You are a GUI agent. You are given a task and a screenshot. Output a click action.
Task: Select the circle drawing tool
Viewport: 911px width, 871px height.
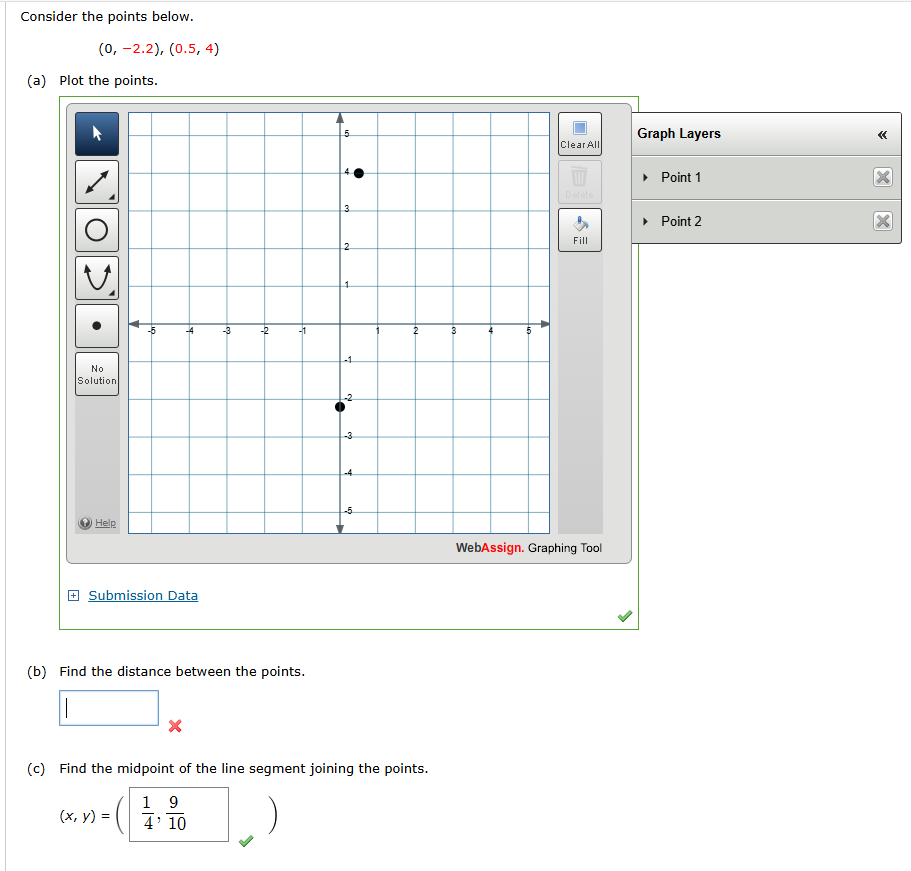(x=96, y=229)
